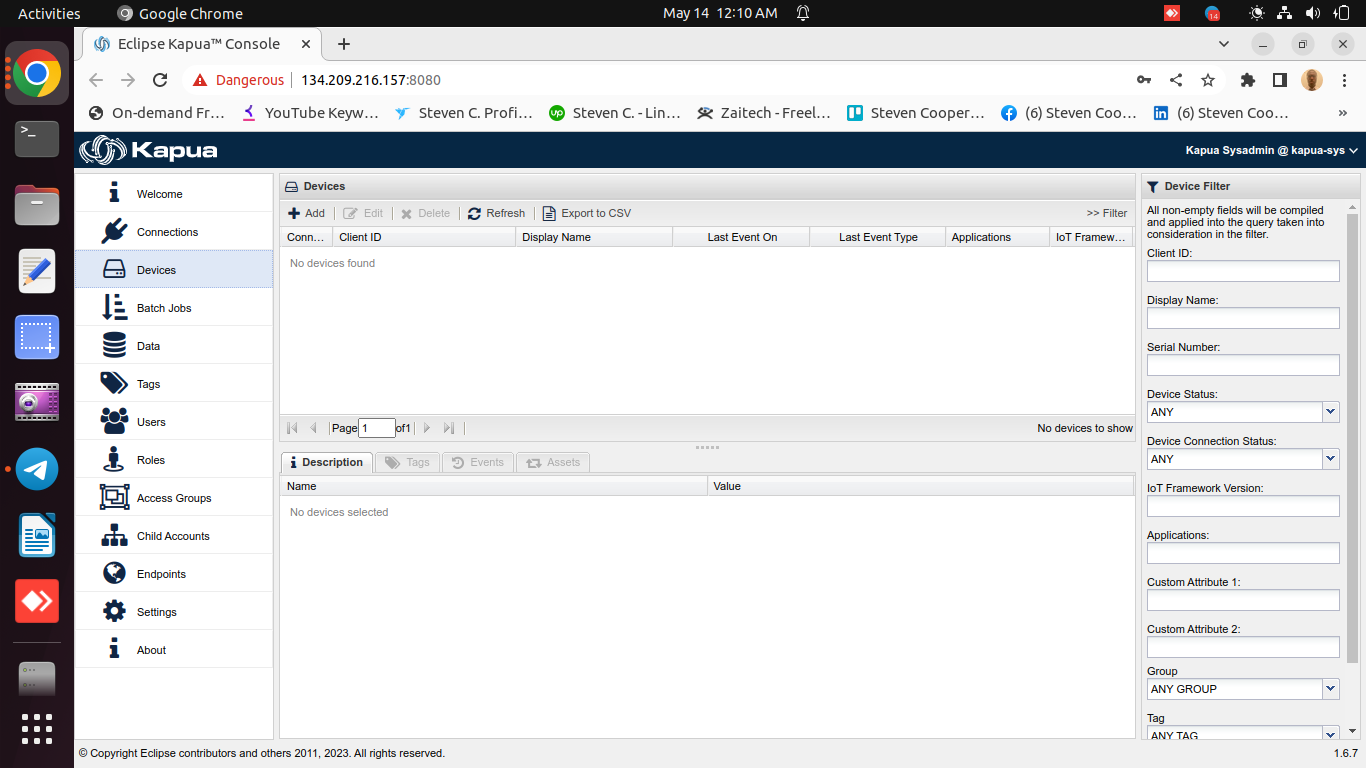Viewport: 1366px width, 768px height.
Task: Refresh the devices list
Action: tap(496, 213)
